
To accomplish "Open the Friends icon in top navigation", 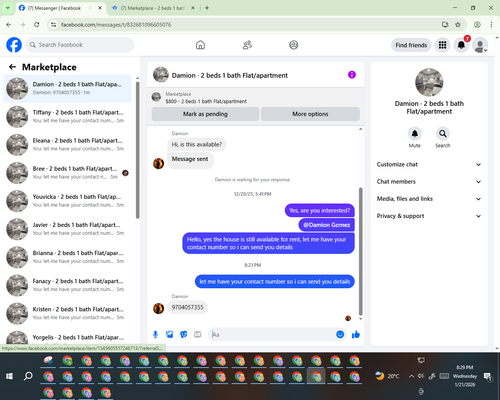I will 247,45.
